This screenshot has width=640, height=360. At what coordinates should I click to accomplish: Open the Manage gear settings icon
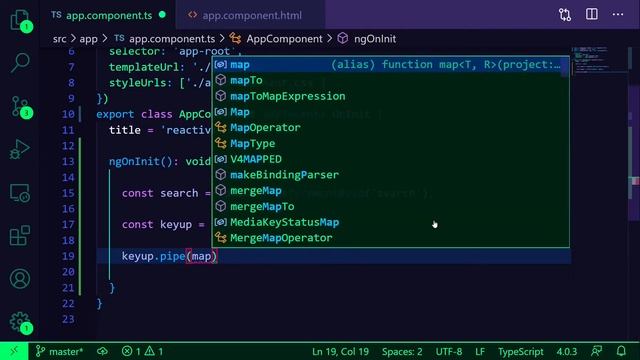20,322
